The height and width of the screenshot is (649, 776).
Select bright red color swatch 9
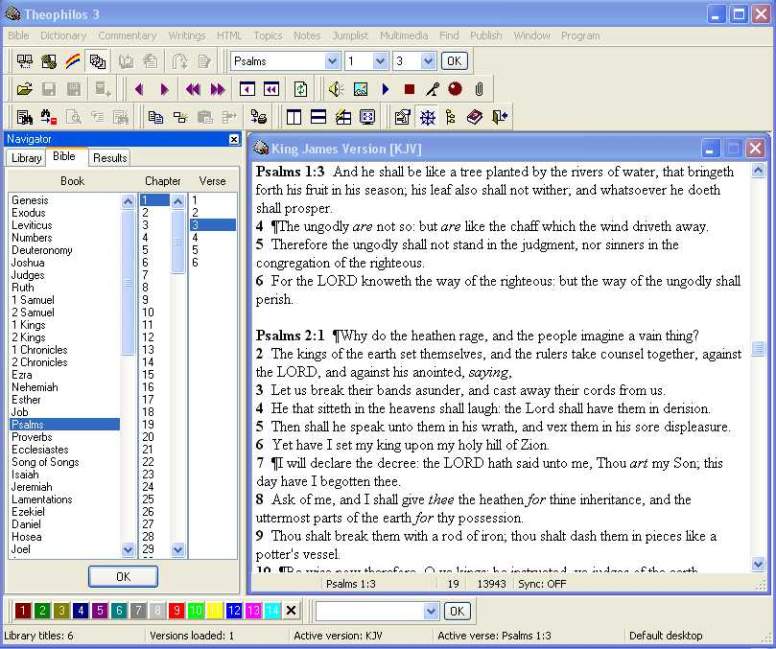(x=176, y=611)
